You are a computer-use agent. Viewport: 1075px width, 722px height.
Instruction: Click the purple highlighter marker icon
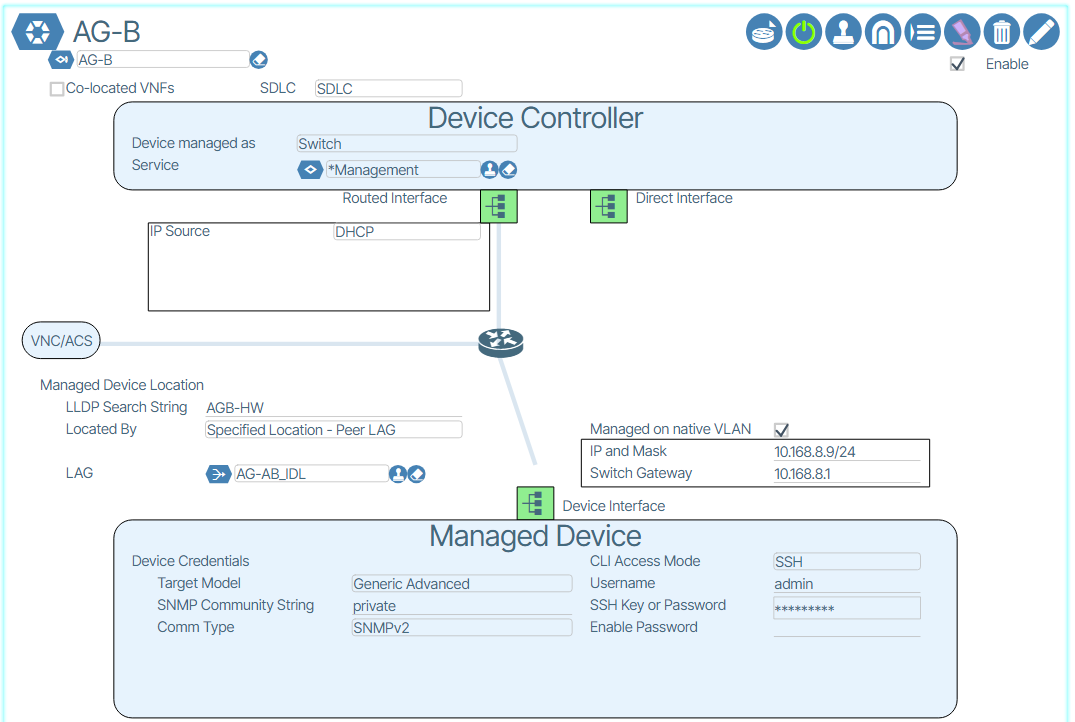pyautogui.click(x=962, y=32)
